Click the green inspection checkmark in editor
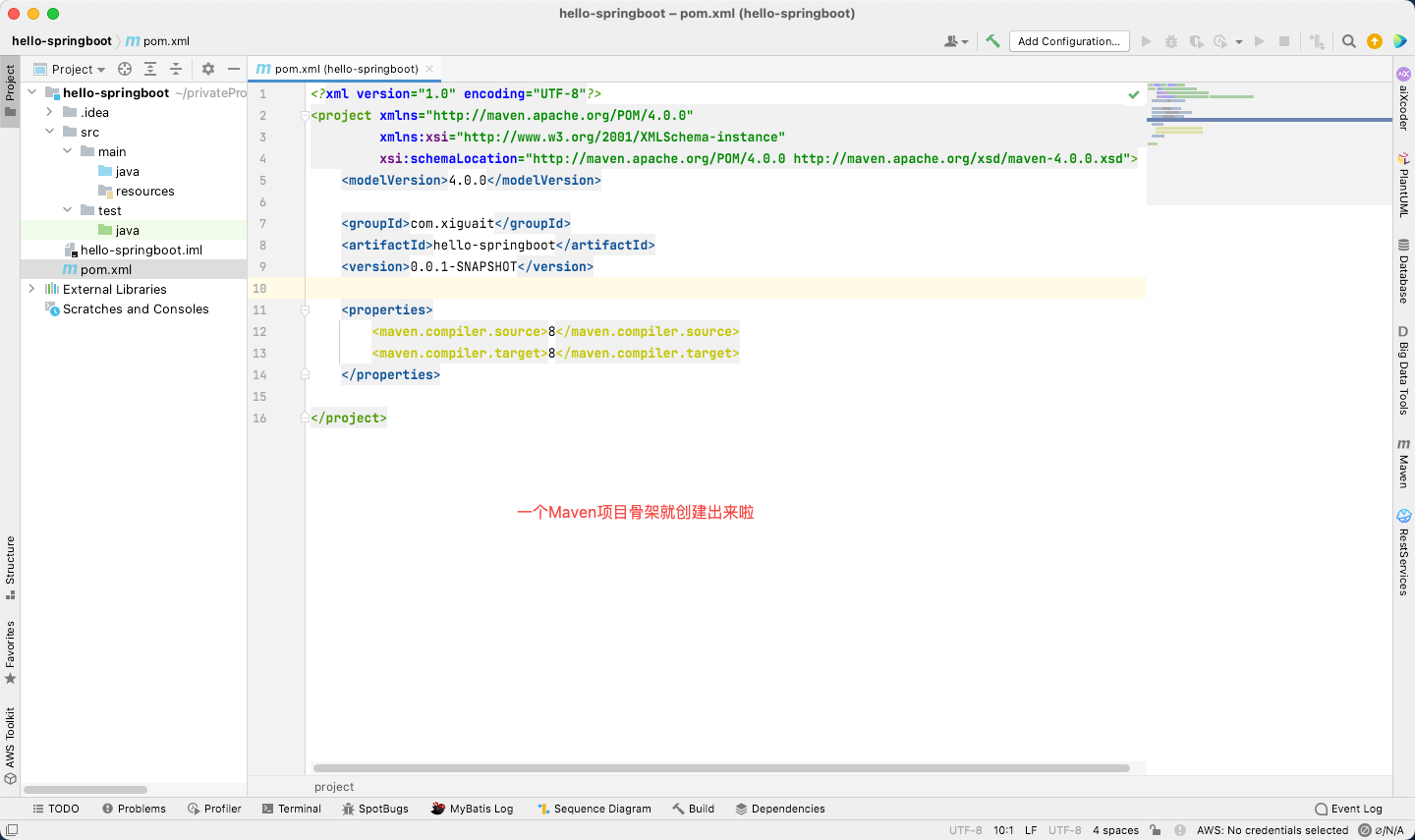 (1134, 94)
